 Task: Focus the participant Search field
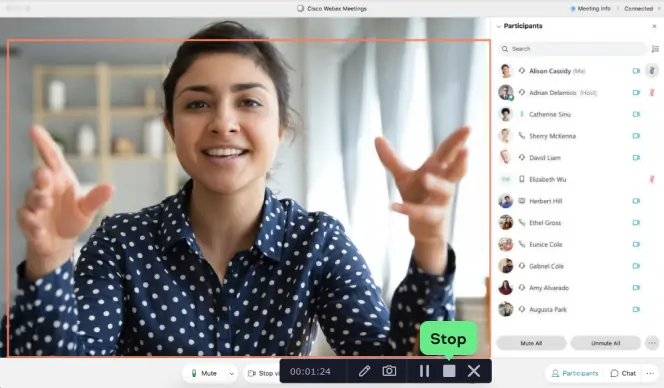coord(573,49)
